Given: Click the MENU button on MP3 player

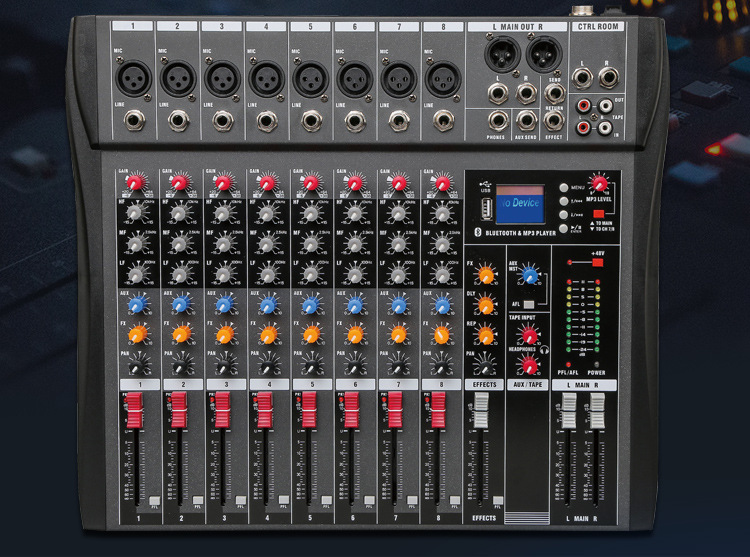Looking at the screenshot, I should pyautogui.click(x=564, y=187).
